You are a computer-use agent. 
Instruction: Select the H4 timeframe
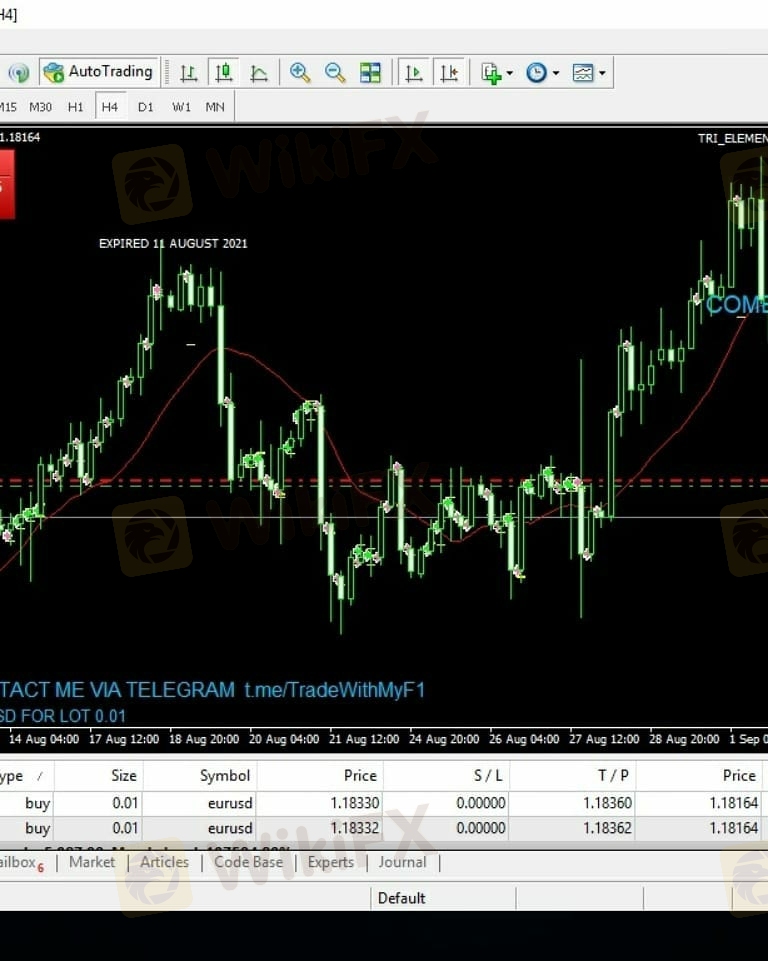(x=109, y=106)
